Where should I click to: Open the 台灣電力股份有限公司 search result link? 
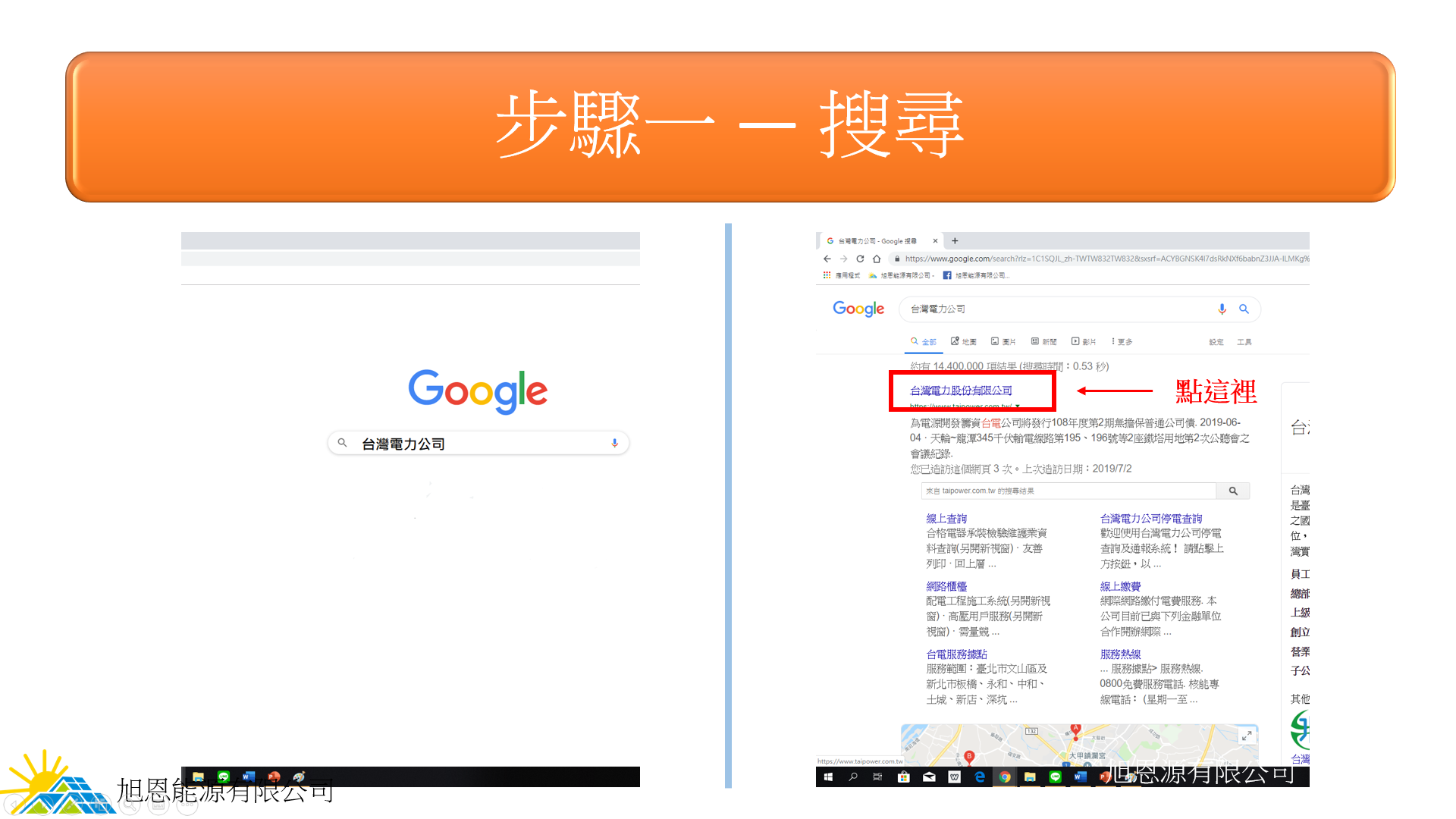(961, 391)
